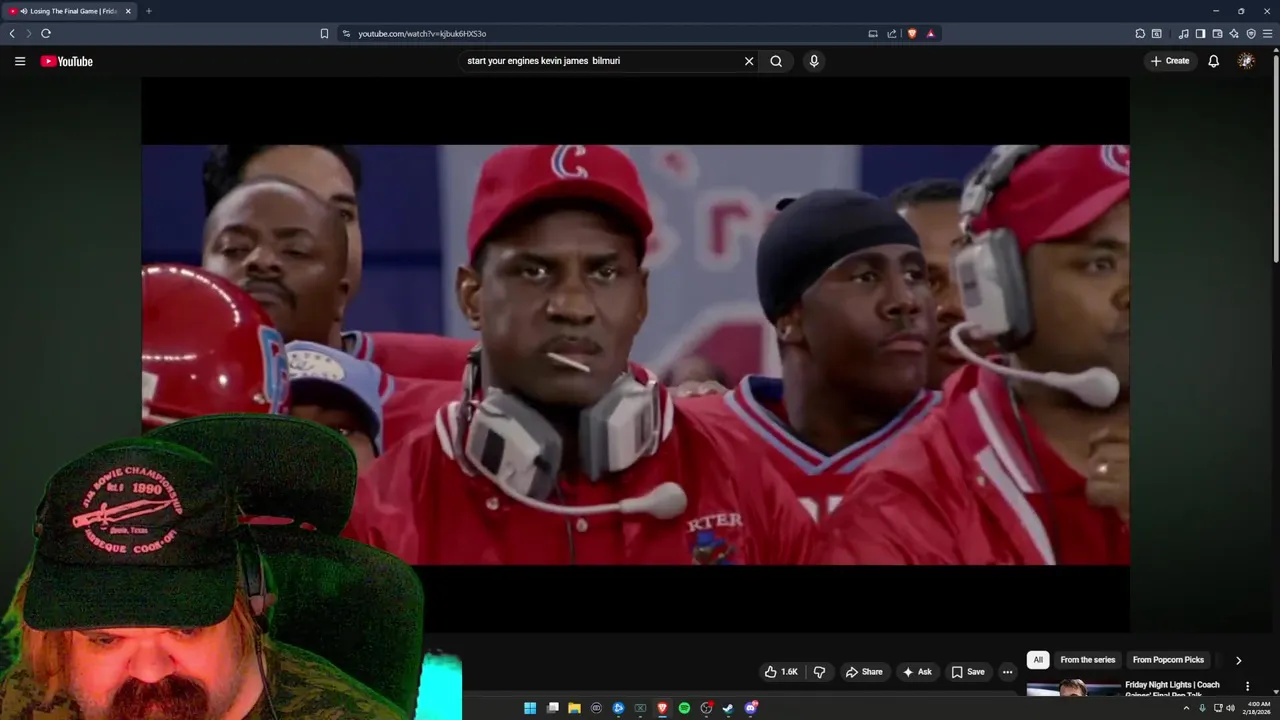Open the Windows Start menu
This screenshot has height=720, width=1280.
[x=530, y=708]
